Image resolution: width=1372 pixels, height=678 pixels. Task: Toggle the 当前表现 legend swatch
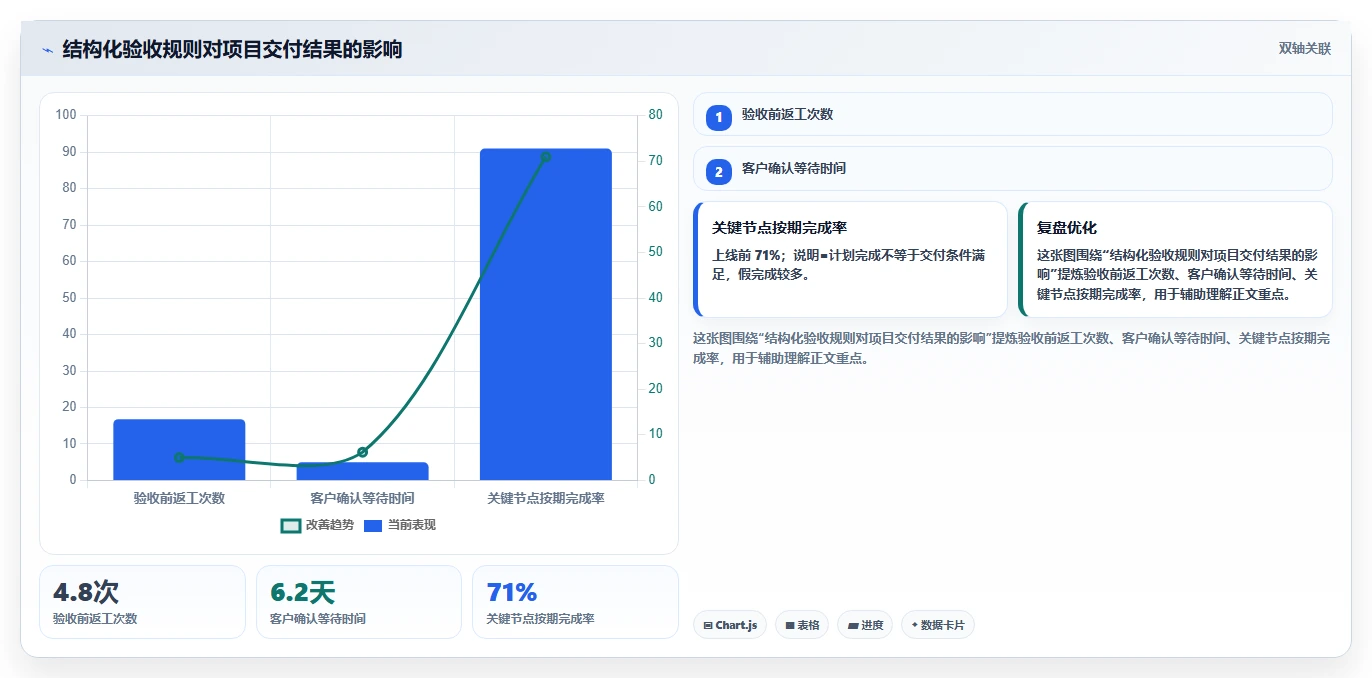pyautogui.click(x=373, y=525)
